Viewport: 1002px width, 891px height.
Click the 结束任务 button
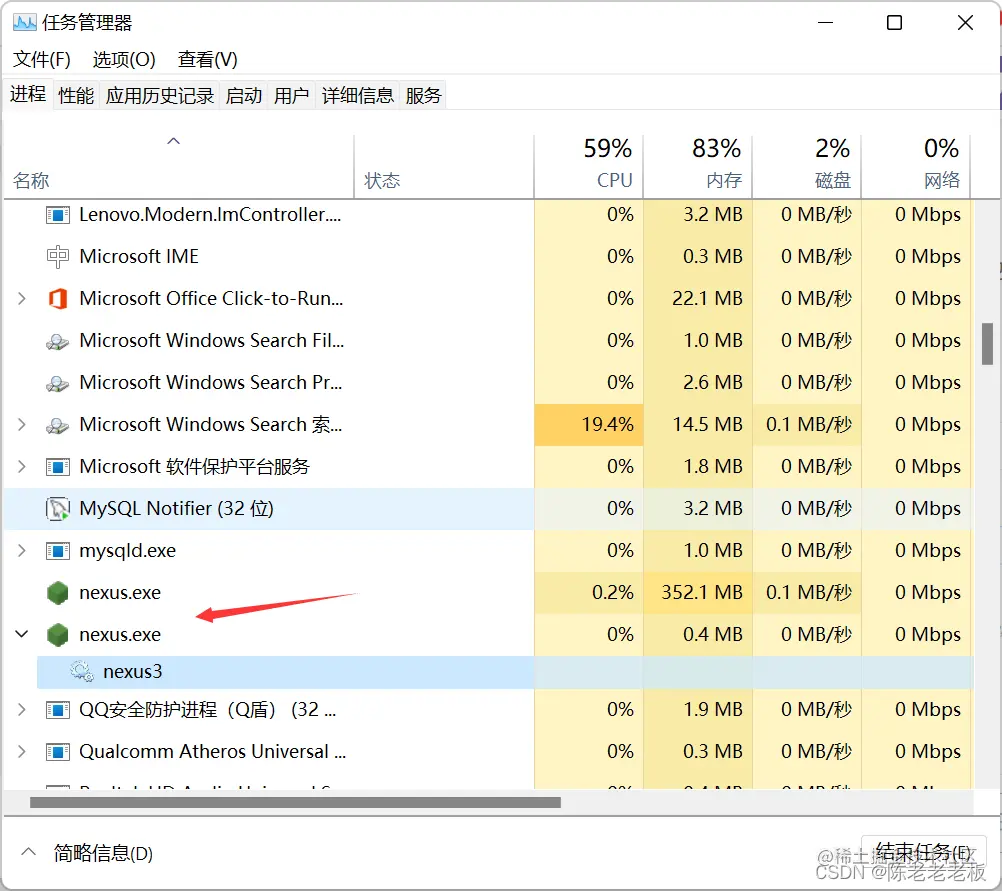tap(923, 852)
